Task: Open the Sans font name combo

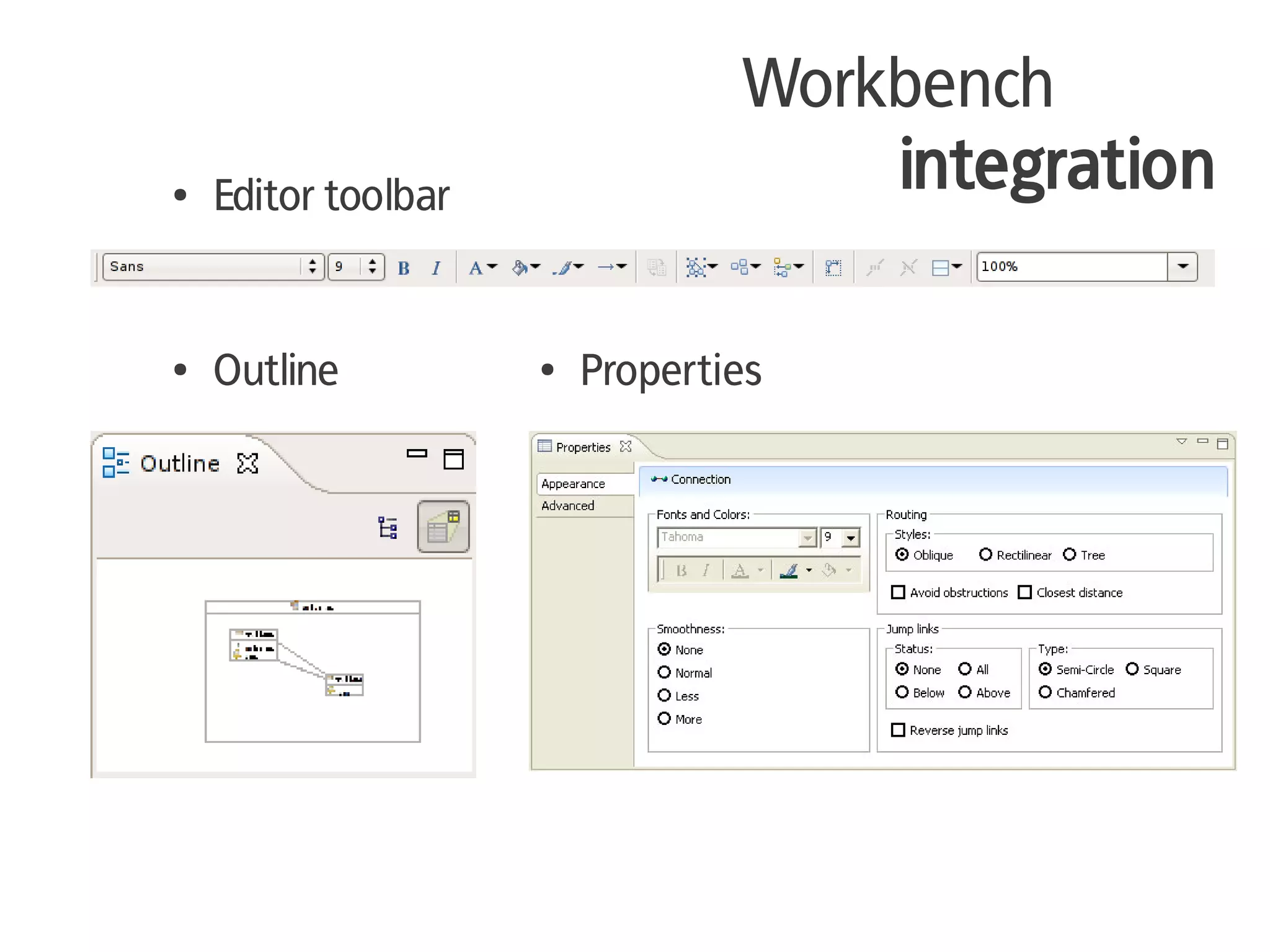Action: [213, 267]
